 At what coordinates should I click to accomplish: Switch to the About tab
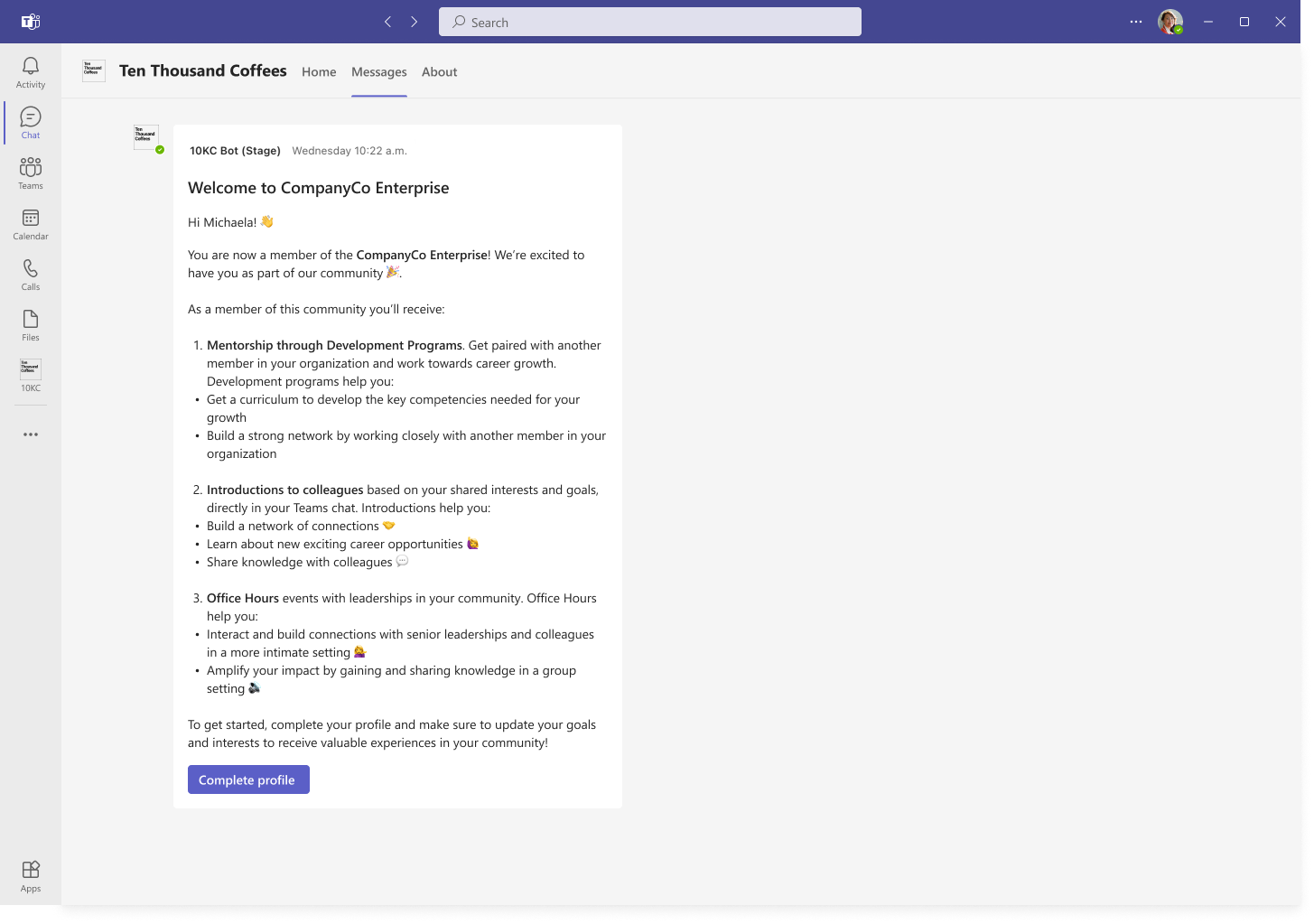pyautogui.click(x=440, y=71)
